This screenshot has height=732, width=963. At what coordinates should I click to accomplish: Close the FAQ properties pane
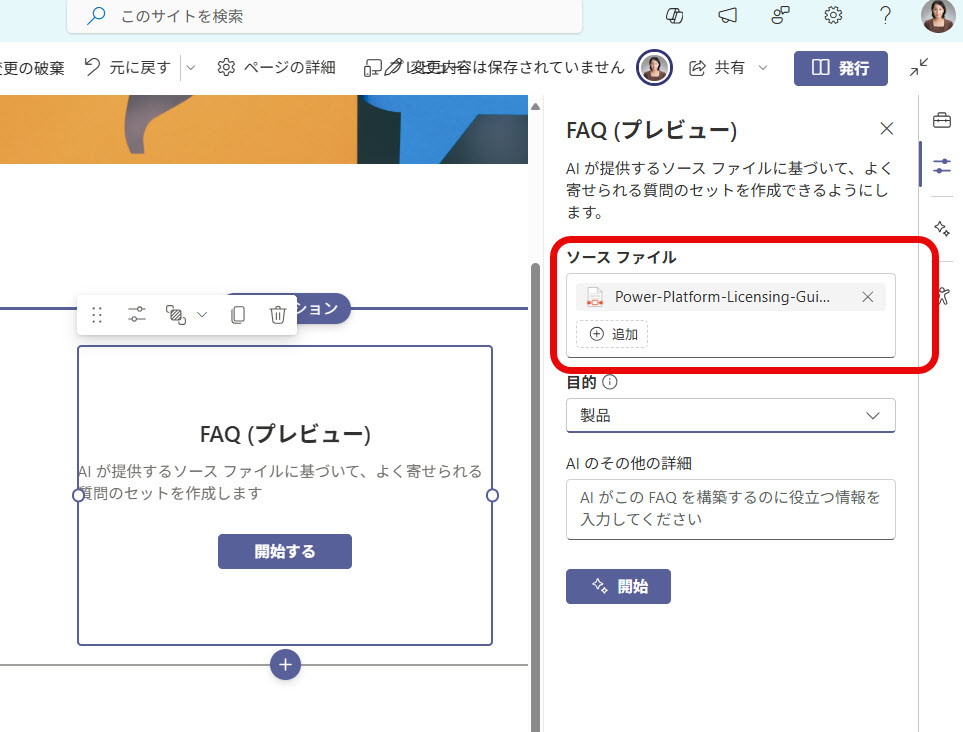886,129
